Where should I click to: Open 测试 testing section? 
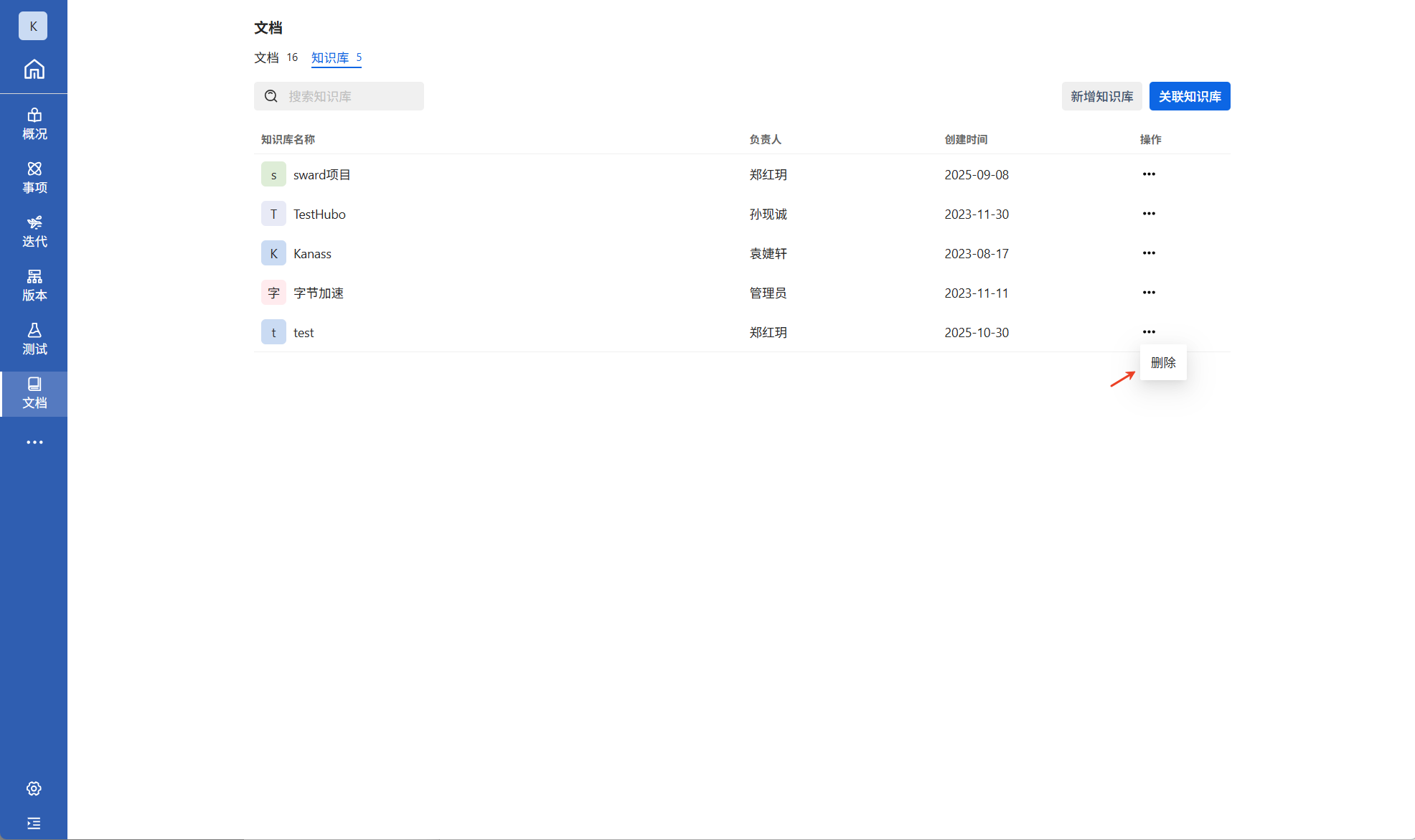point(34,339)
